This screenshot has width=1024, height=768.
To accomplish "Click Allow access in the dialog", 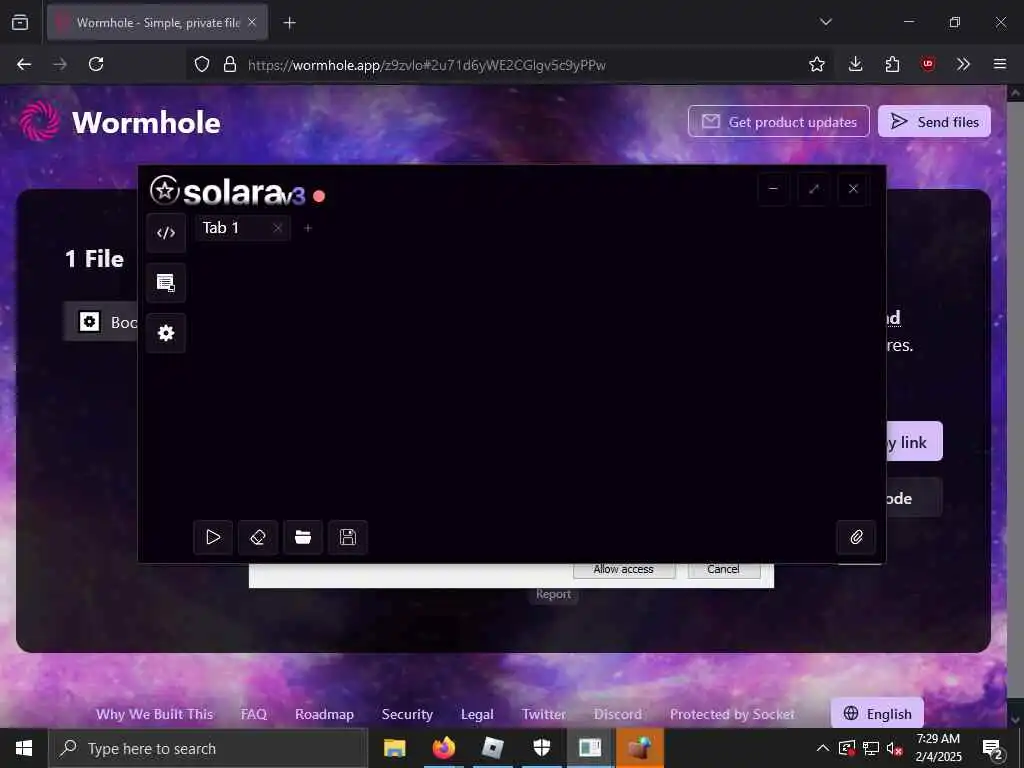I will tap(624, 569).
